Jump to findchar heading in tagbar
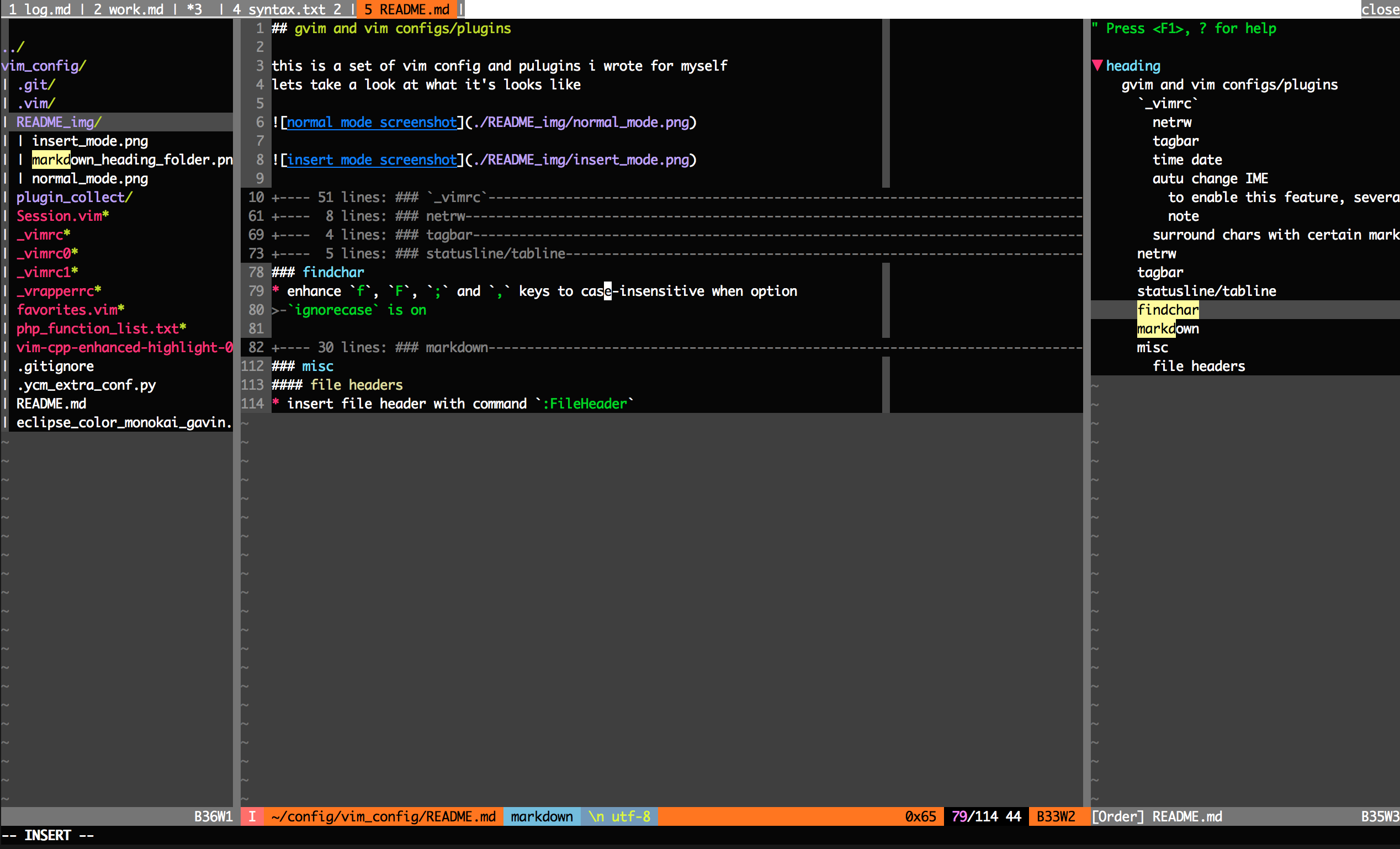Image resolution: width=1400 pixels, height=849 pixels. coord(1167,310)
